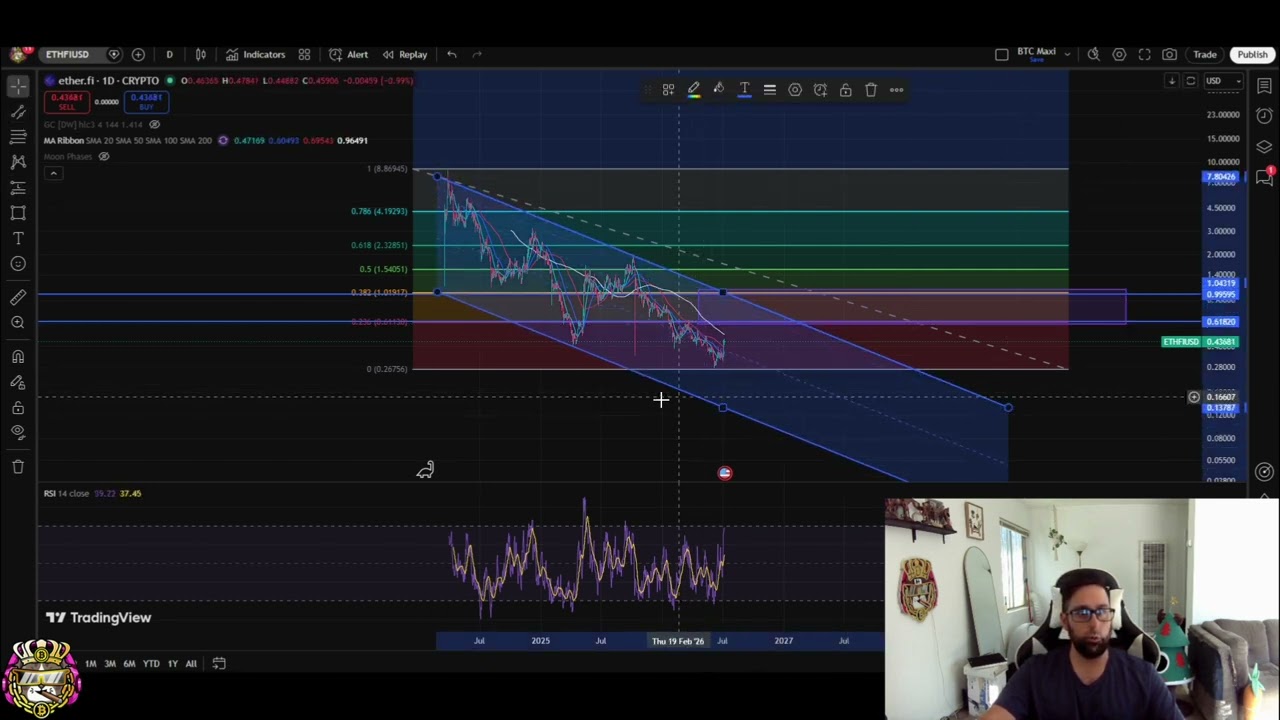Image resolution: width=1280 pixels, height=720 pixels.
Task: Select the geometric shapes tool
Action: coord(18,213)
